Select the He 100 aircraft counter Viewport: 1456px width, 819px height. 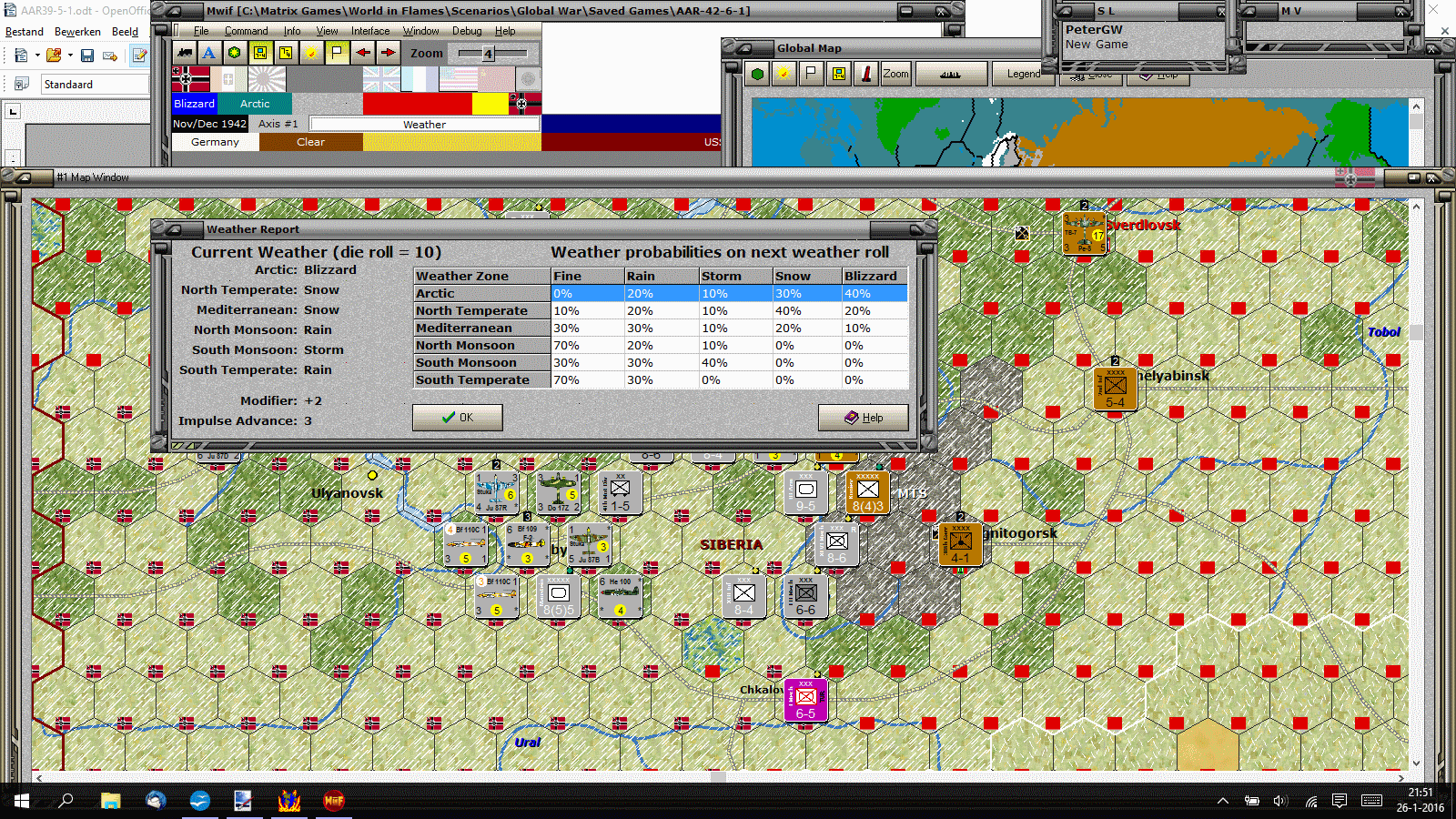point(621,596)
